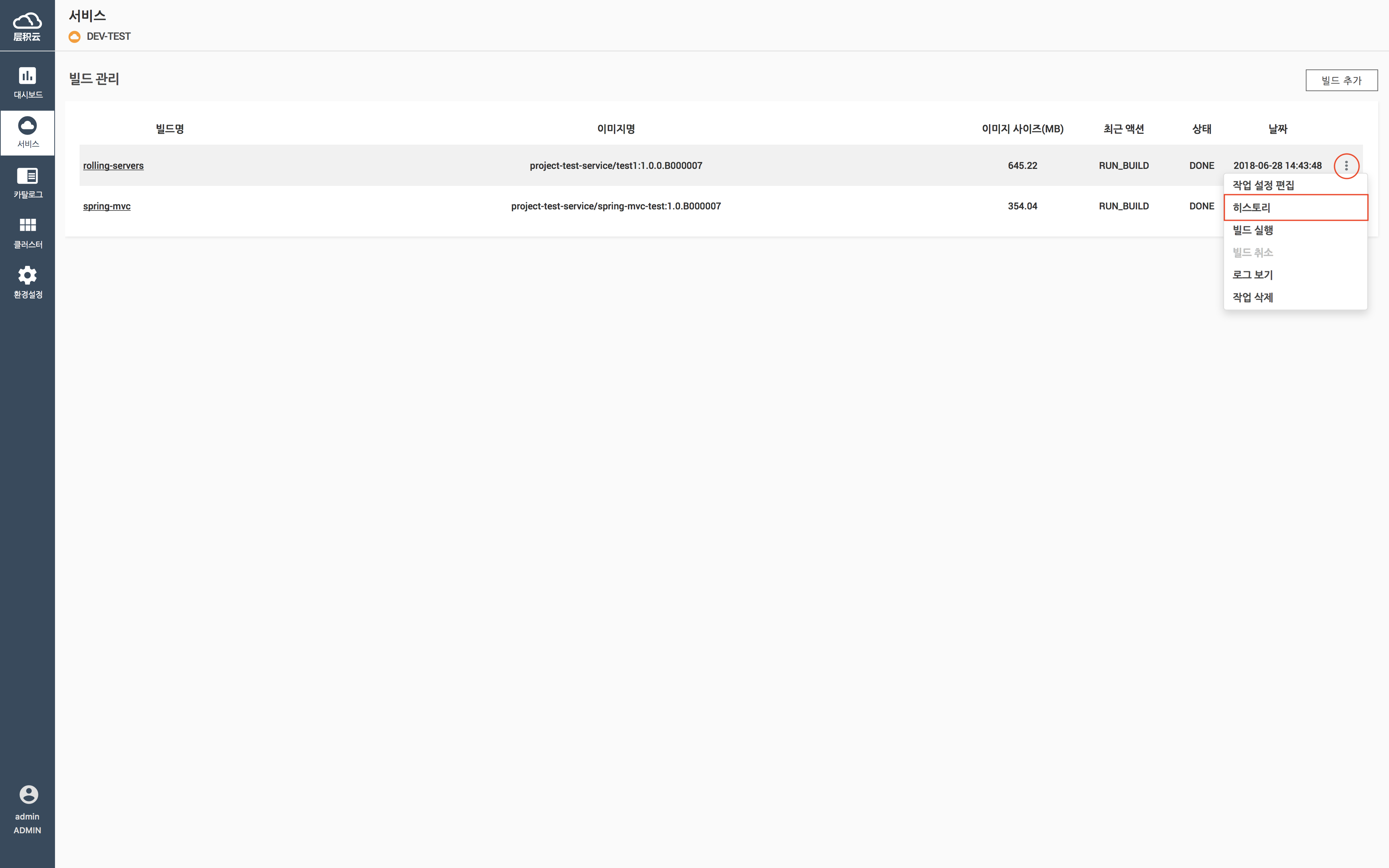Click the orange DEV-TEST workspace icon
The image size is (1389, 868).
[75, 37]
